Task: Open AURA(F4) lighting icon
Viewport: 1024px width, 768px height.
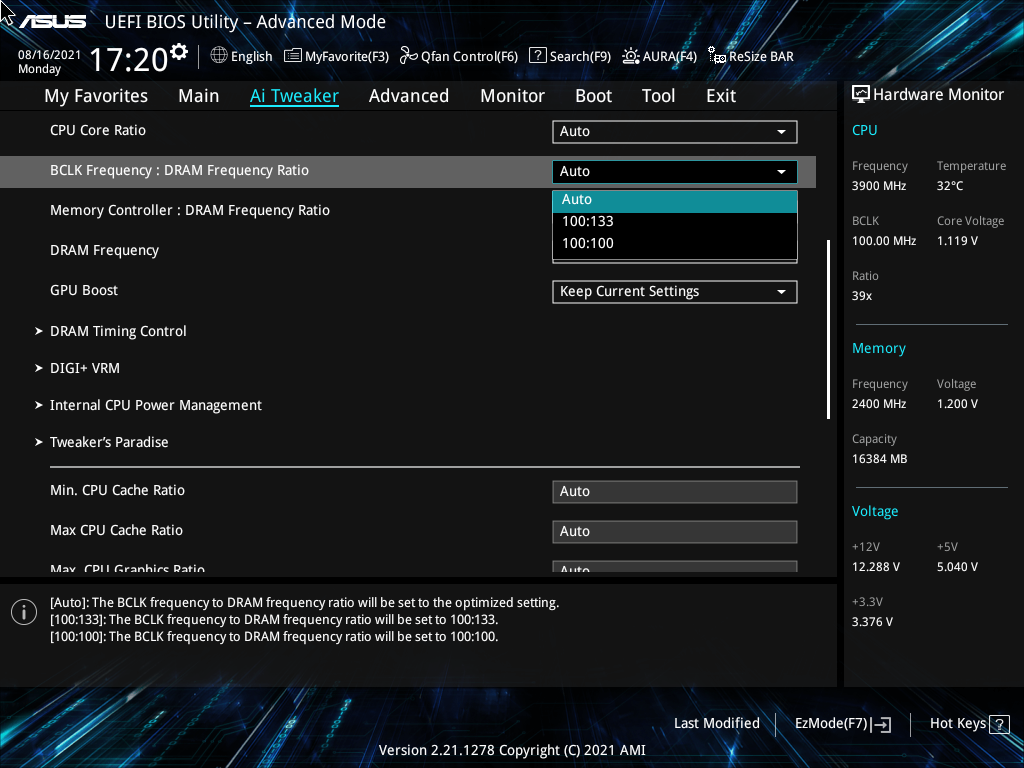Action: pyautogui.click(x=631, y=56)
